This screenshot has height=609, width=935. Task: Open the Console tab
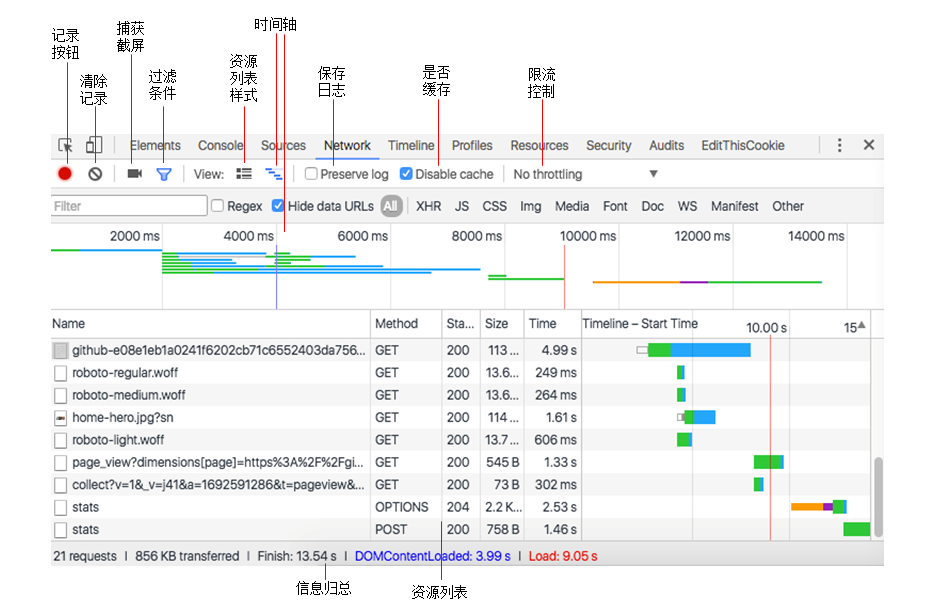click(x=221, y=146)
